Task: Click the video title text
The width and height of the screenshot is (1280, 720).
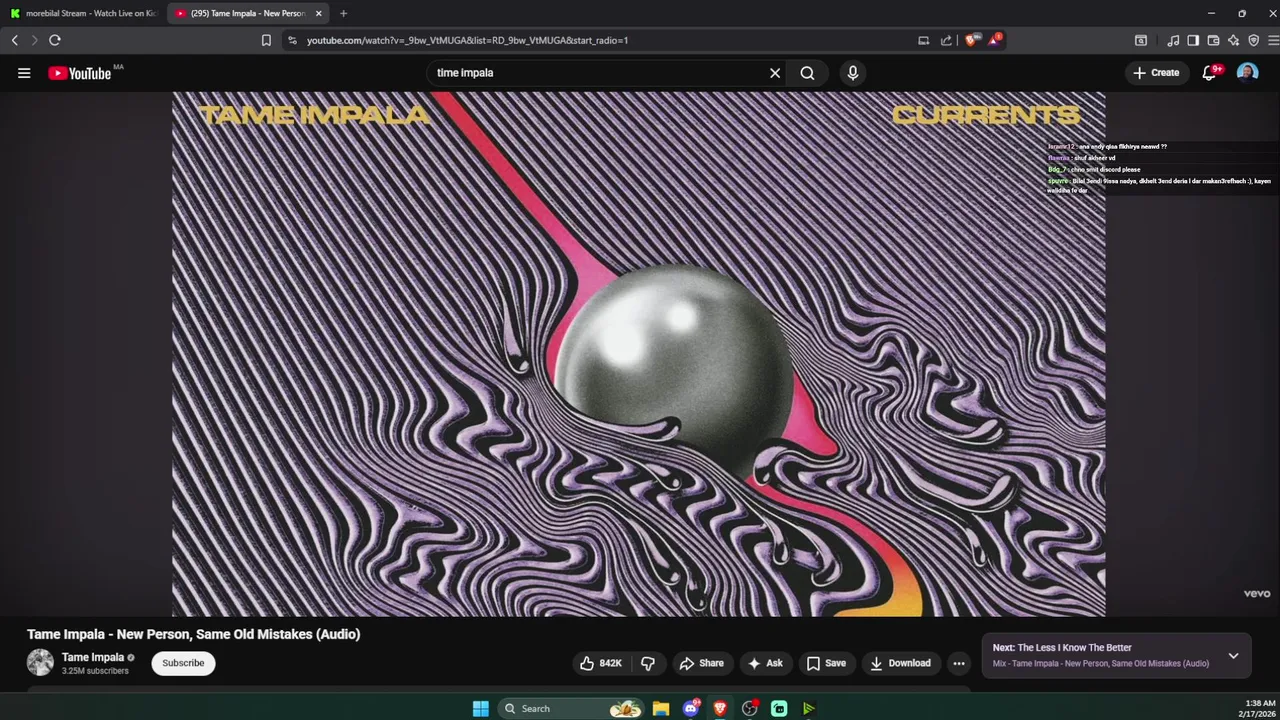Action: click(193, 634)
